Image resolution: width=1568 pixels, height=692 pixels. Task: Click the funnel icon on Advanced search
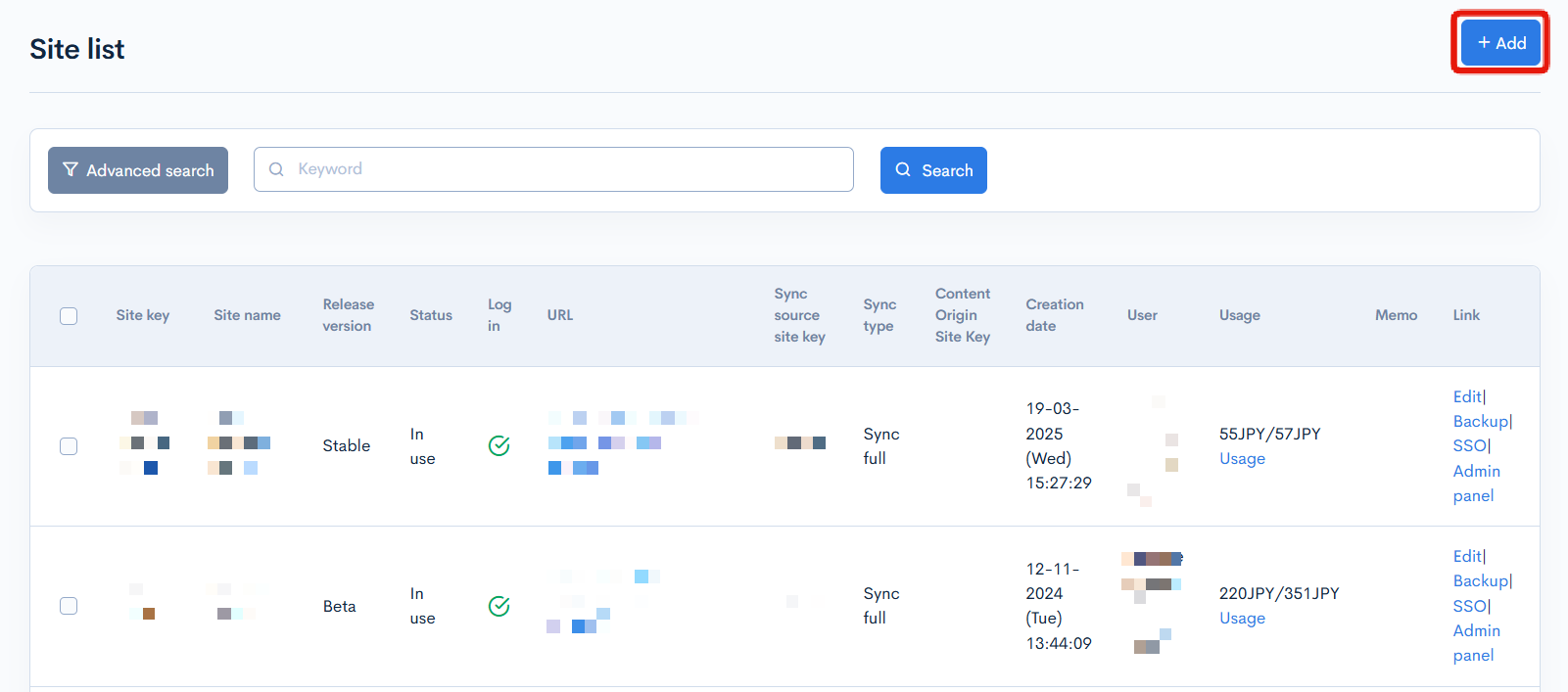pyautogui.click(x=71, y=170)
